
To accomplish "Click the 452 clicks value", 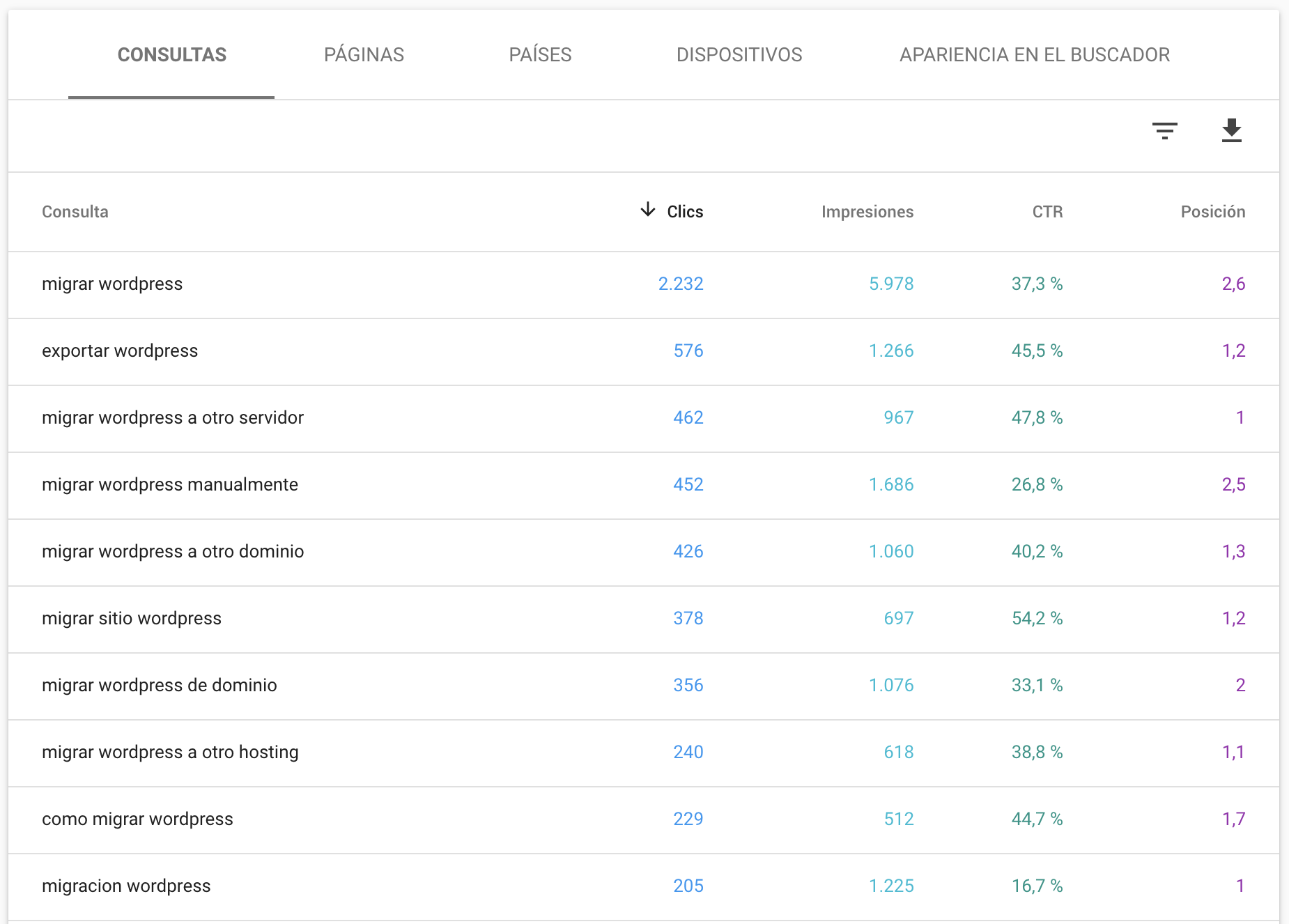I will point(688,484).
